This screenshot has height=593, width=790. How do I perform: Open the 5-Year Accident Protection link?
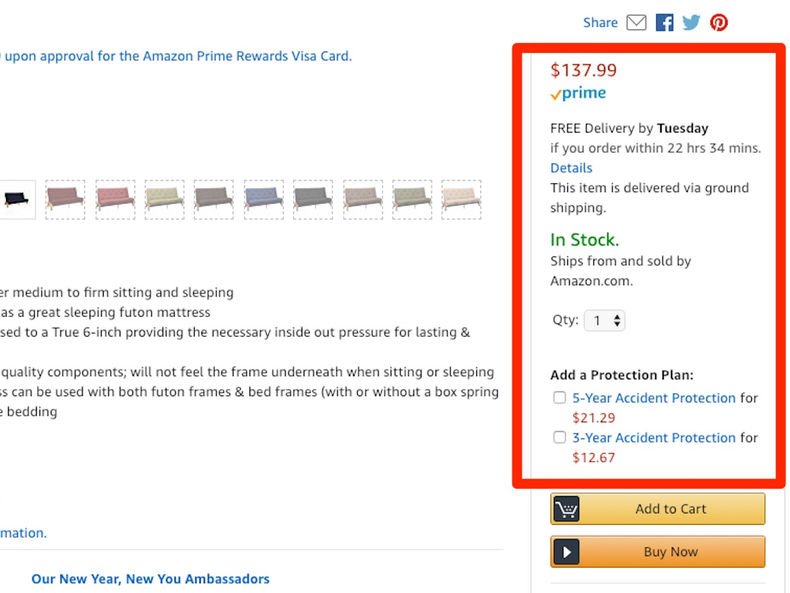pyautogui.click(x=654, y=398)
